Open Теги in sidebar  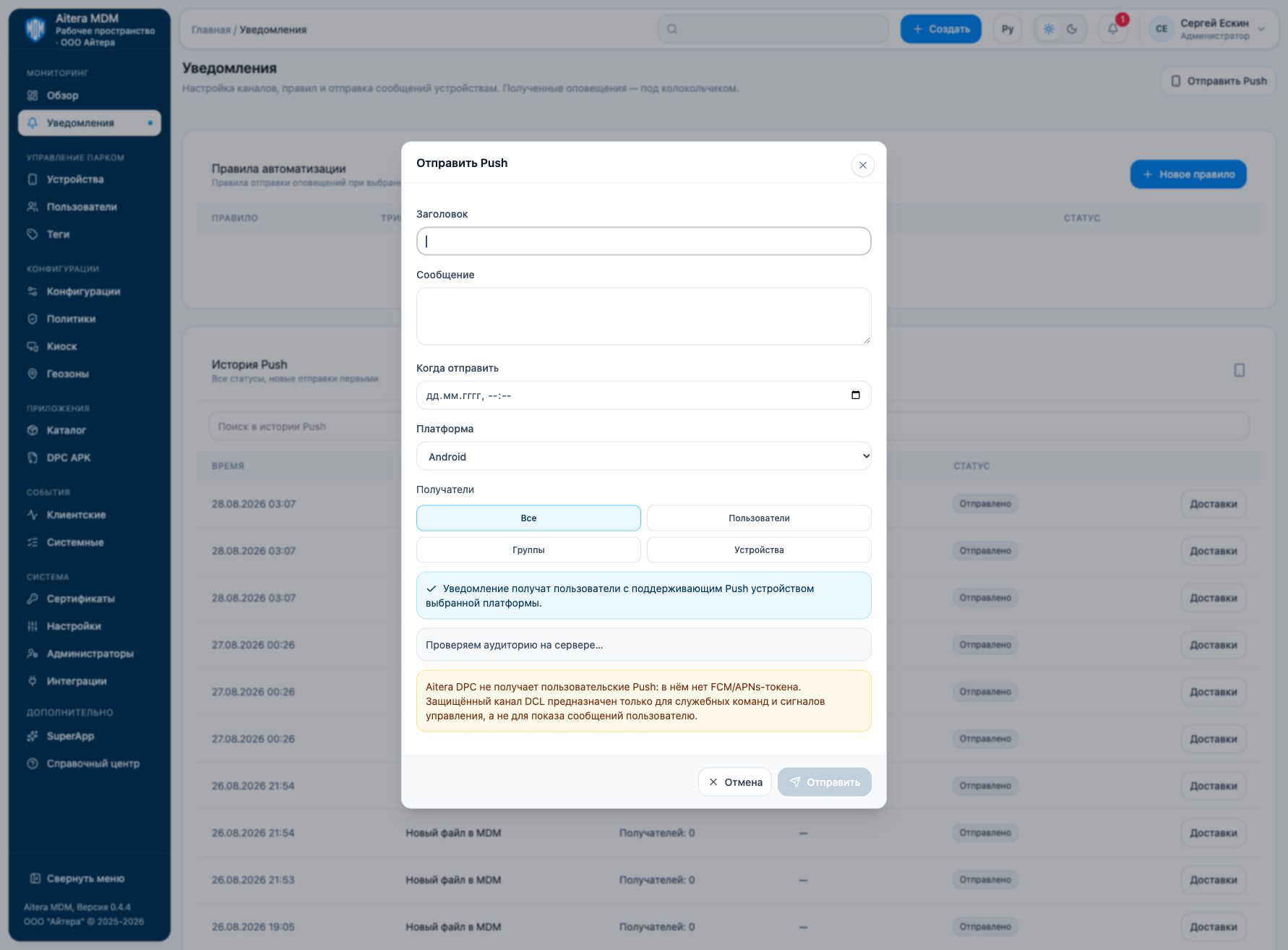pyautogui.click(x=90, y=234)
